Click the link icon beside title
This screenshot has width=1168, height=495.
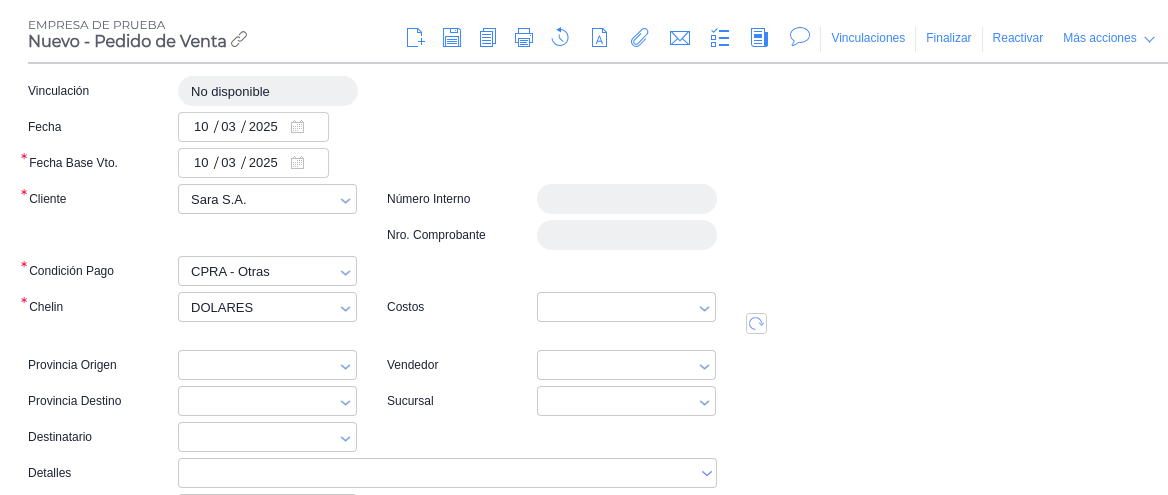click(x=239, y=39)
